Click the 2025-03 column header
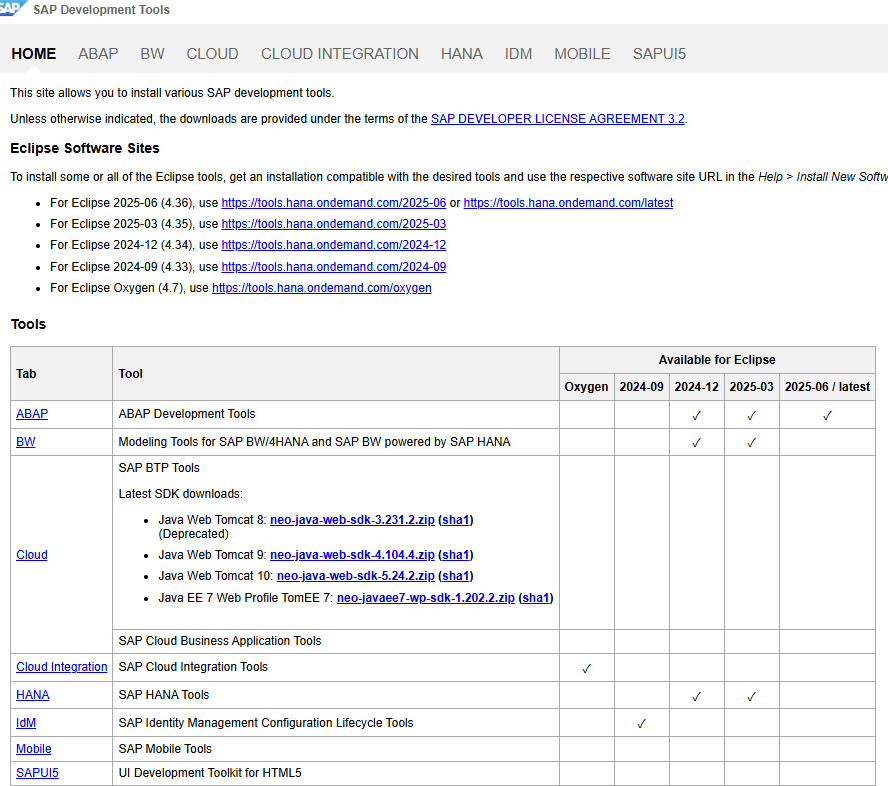This screenshot has height=786, width=888. (752, 387)
